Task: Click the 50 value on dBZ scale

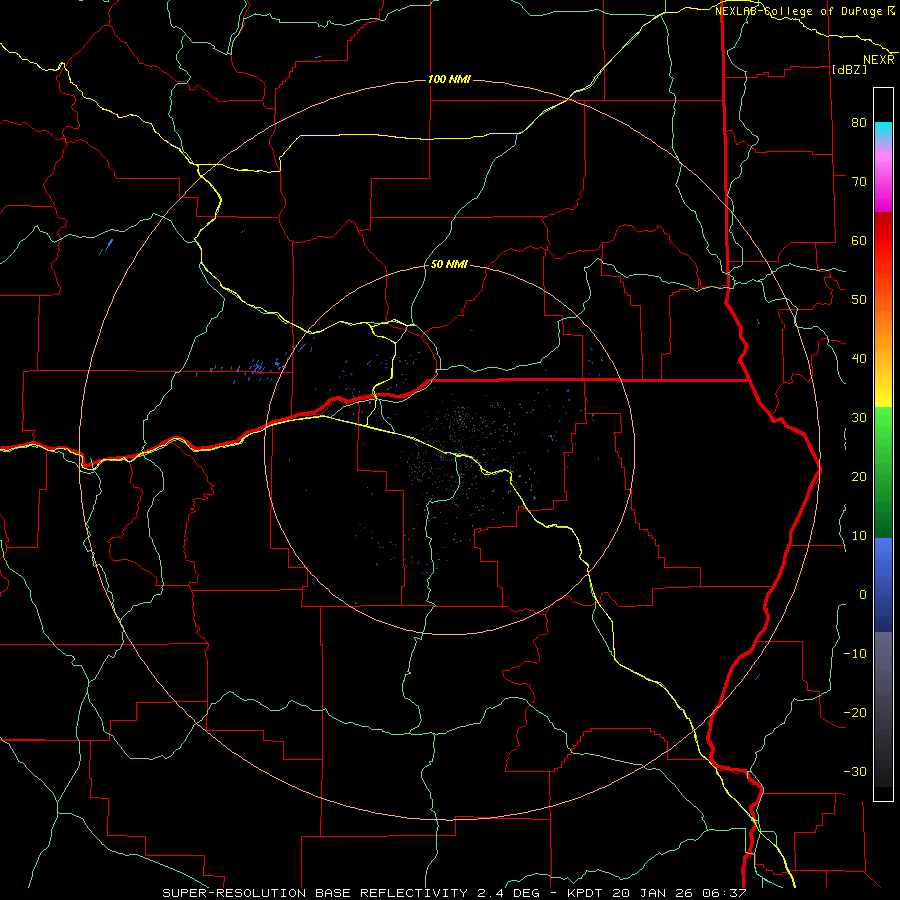Action: (859, 300)
